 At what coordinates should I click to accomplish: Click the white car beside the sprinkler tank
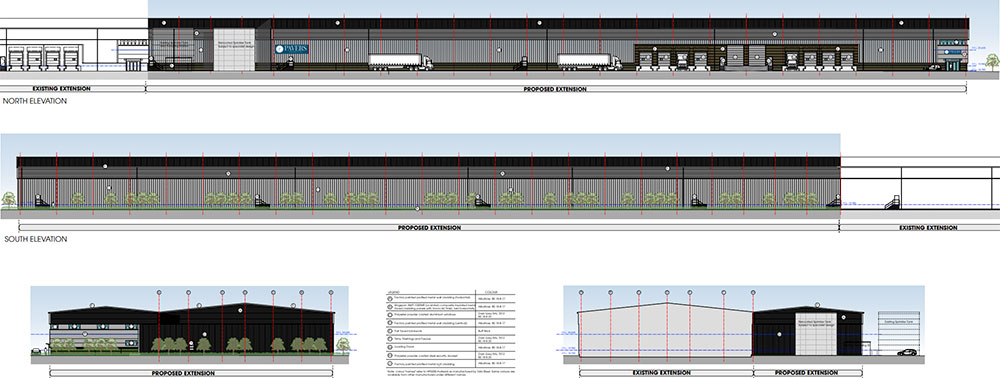(906, 353)
